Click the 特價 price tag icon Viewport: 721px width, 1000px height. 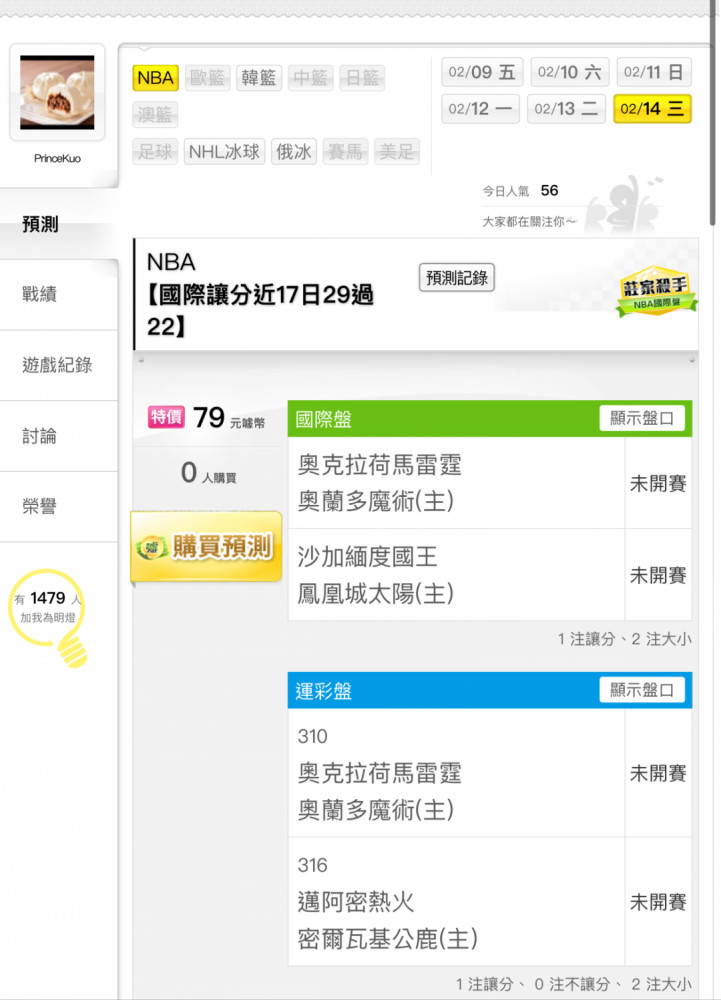pos(166,416)
